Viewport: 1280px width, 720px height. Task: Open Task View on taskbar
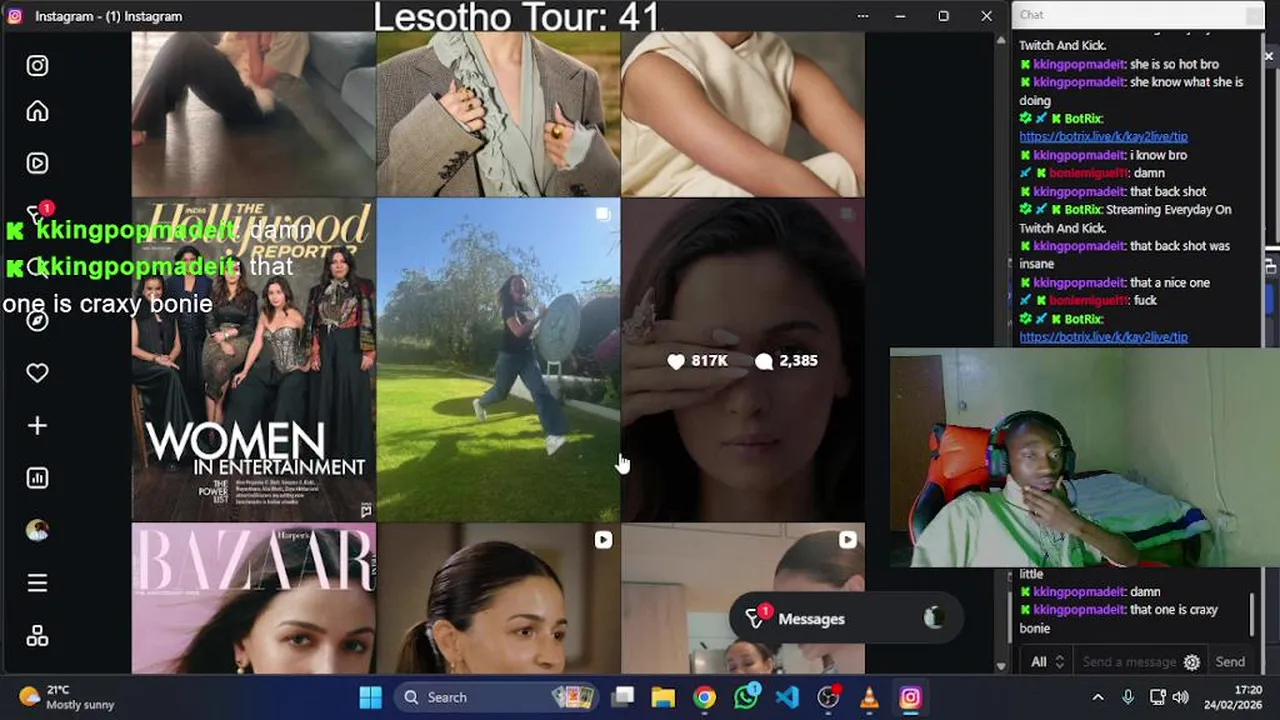coord(623,697)
